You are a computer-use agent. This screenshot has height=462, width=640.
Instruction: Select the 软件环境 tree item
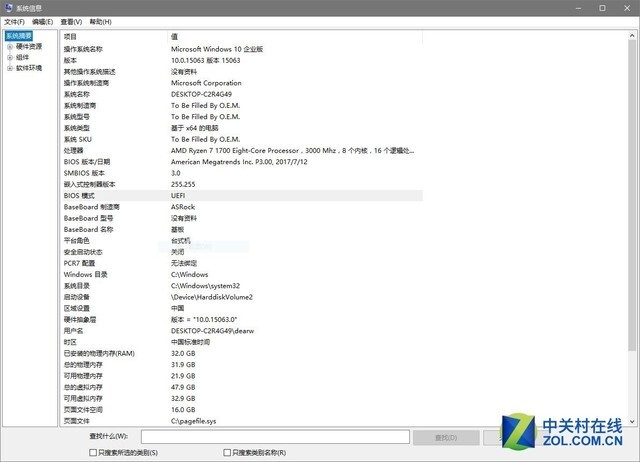tap(29, 68)
